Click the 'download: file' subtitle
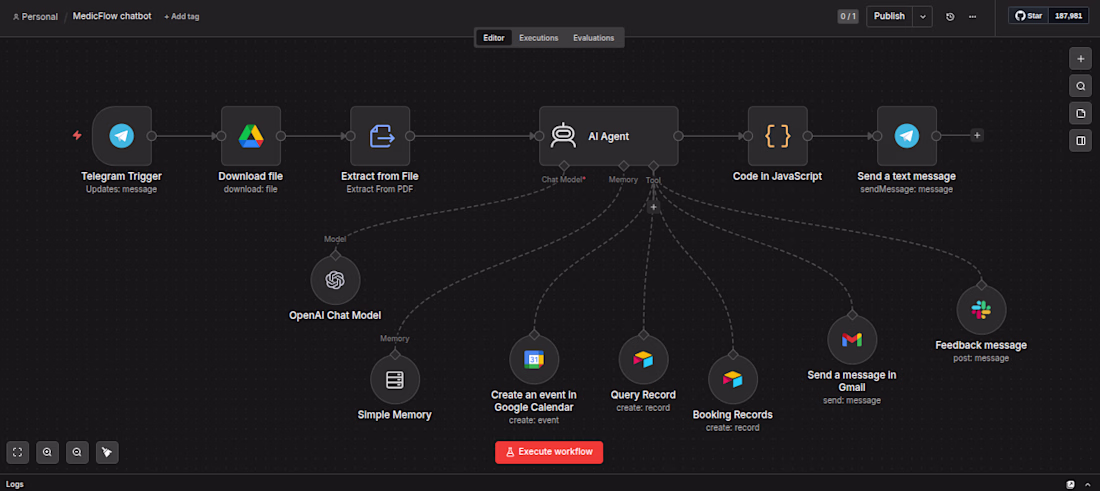Viewport: 1100px width, 491px height. [x=250, y=189]
